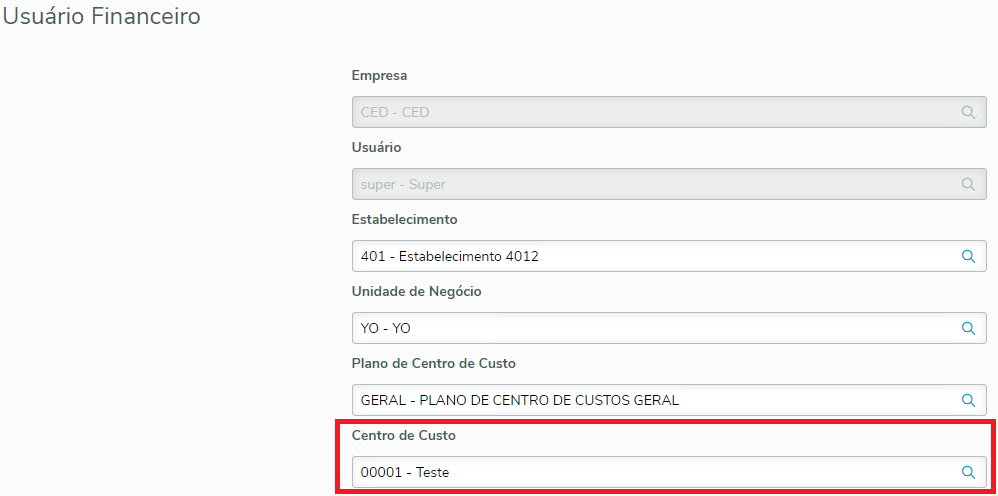Focus the Empresa input containing CED - CED
The image size is (998, 496).
[x=669, y=113]
